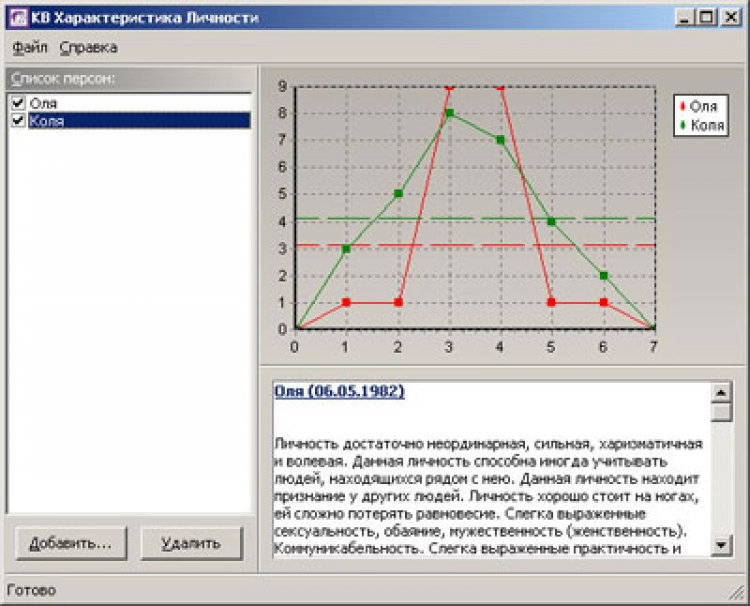750x606 pixels.
Task: Click the application icon in title bar
Action: tap(19, 18)
